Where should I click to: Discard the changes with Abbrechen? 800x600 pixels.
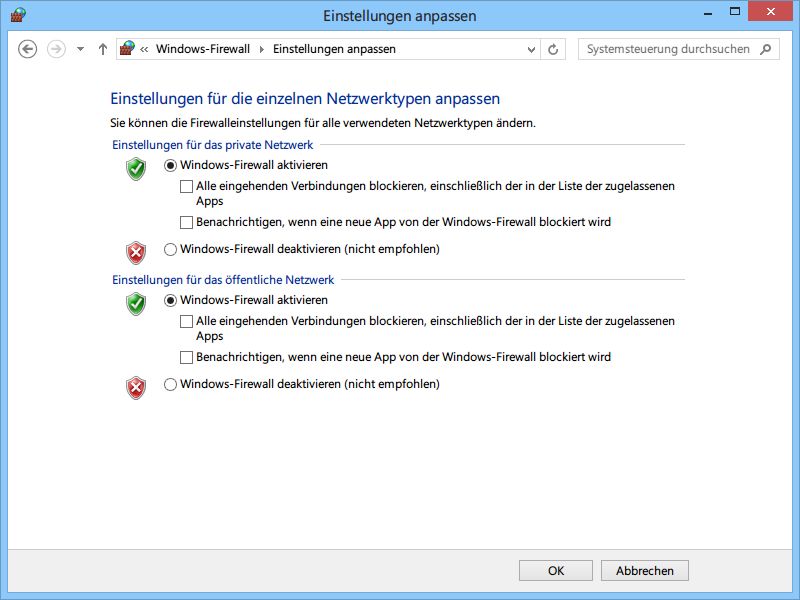[644, 570]
